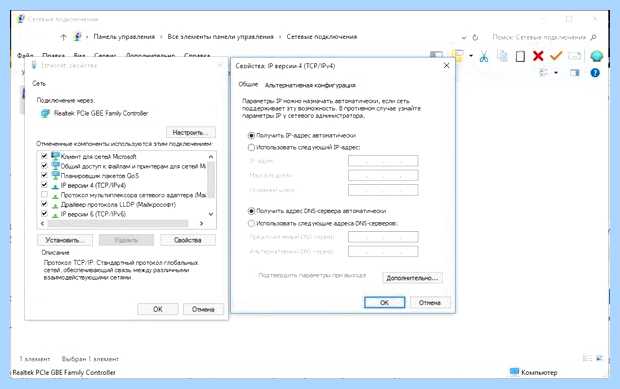Click Отмена in the Ethernet properties dialog
This screenshot has width=620, height=389.
coord(203,309)
